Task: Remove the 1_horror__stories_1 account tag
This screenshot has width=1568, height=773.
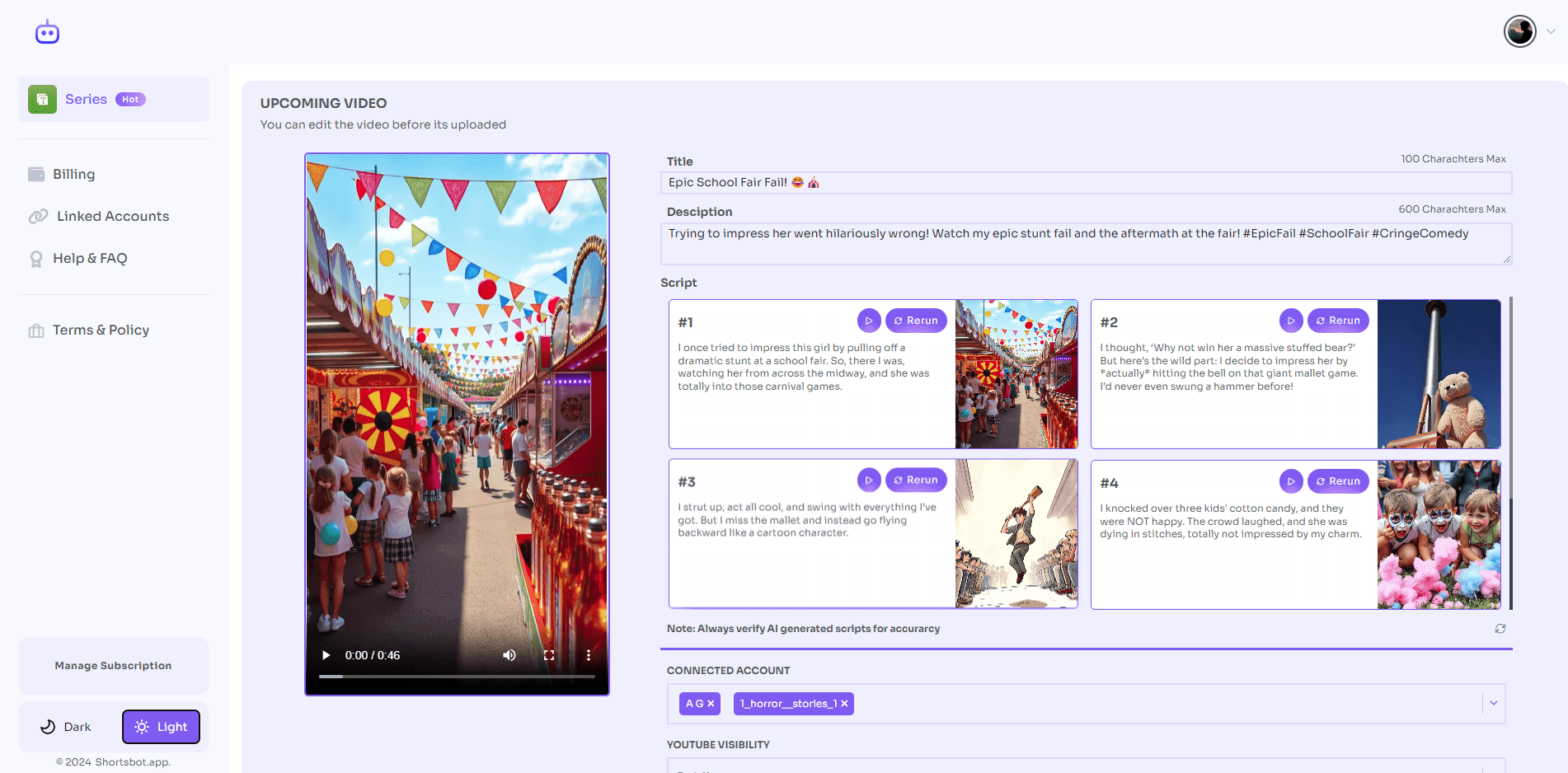Action: pos(844,704)
